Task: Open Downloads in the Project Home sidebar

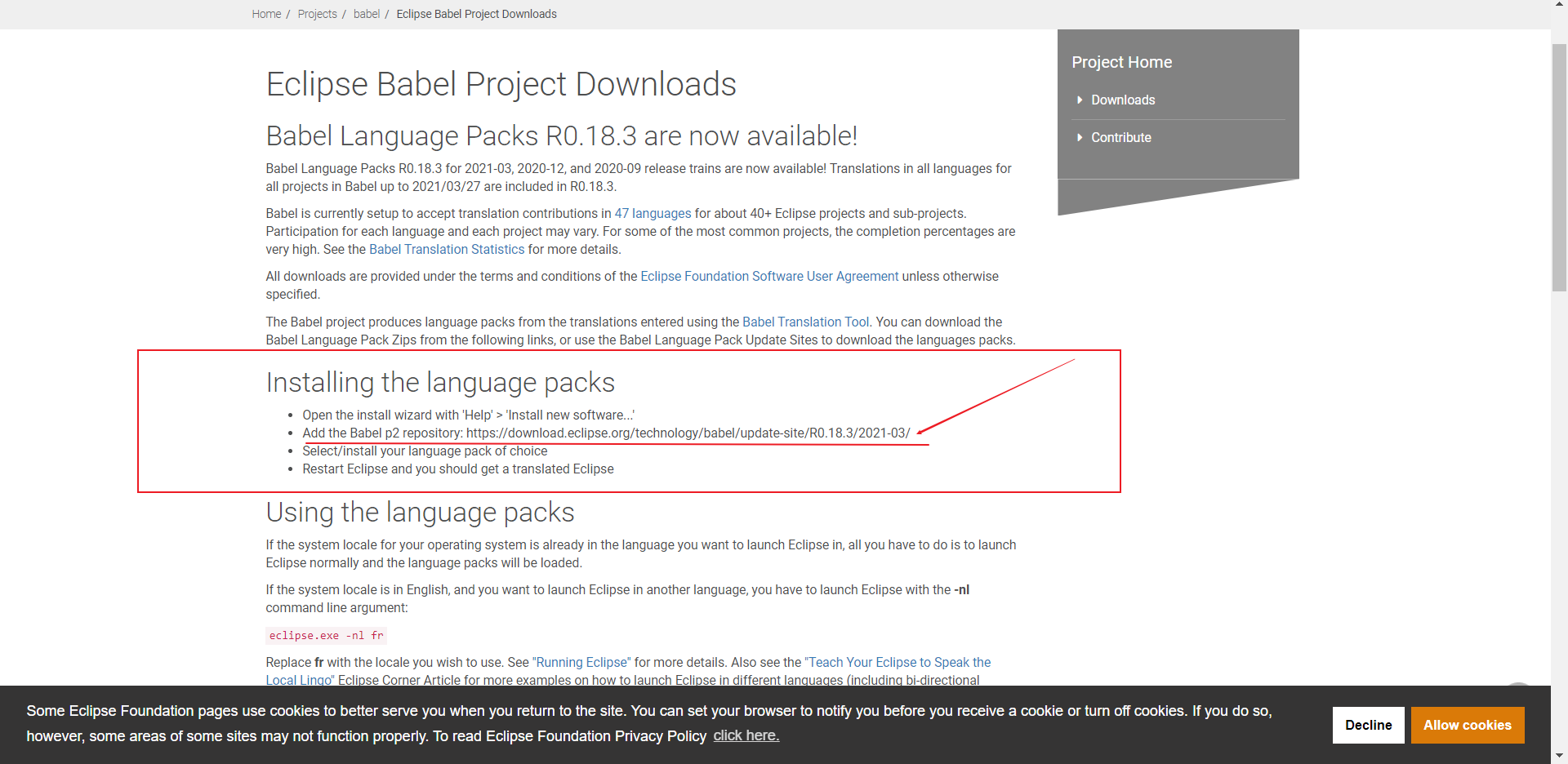Action: 1123,100
